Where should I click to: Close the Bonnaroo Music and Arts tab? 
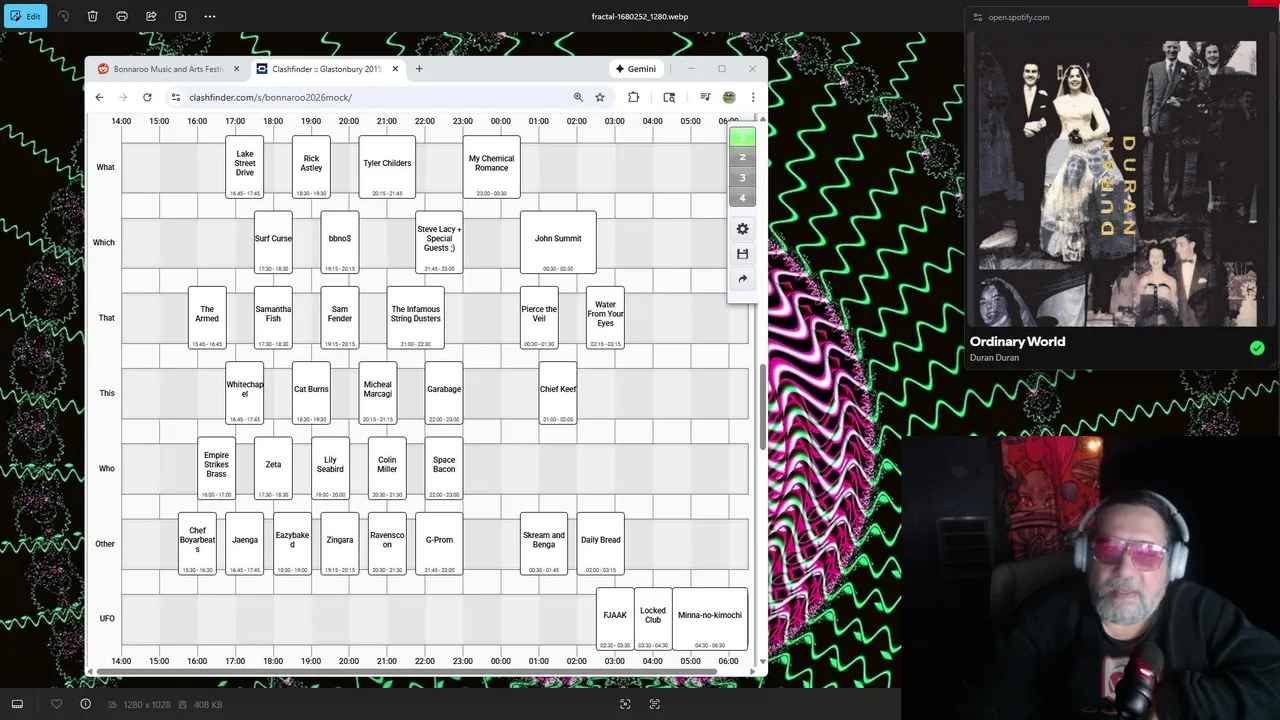236,69
